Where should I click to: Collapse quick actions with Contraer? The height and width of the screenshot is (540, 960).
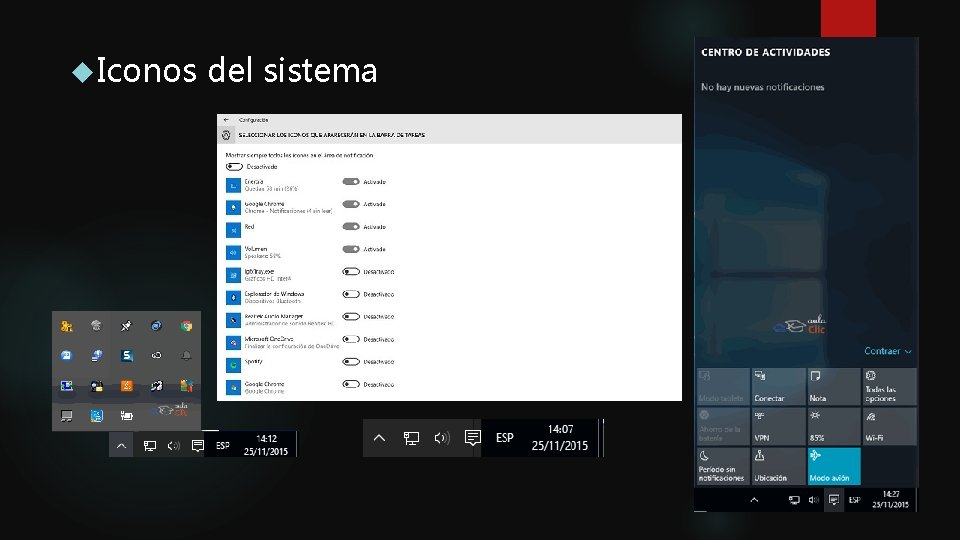887,351
